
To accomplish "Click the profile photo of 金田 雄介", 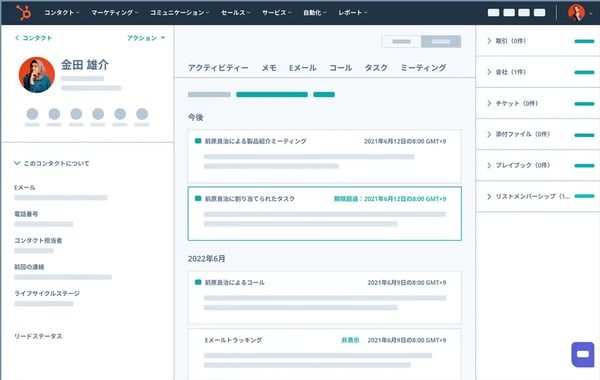I will [x=37, y=75].
